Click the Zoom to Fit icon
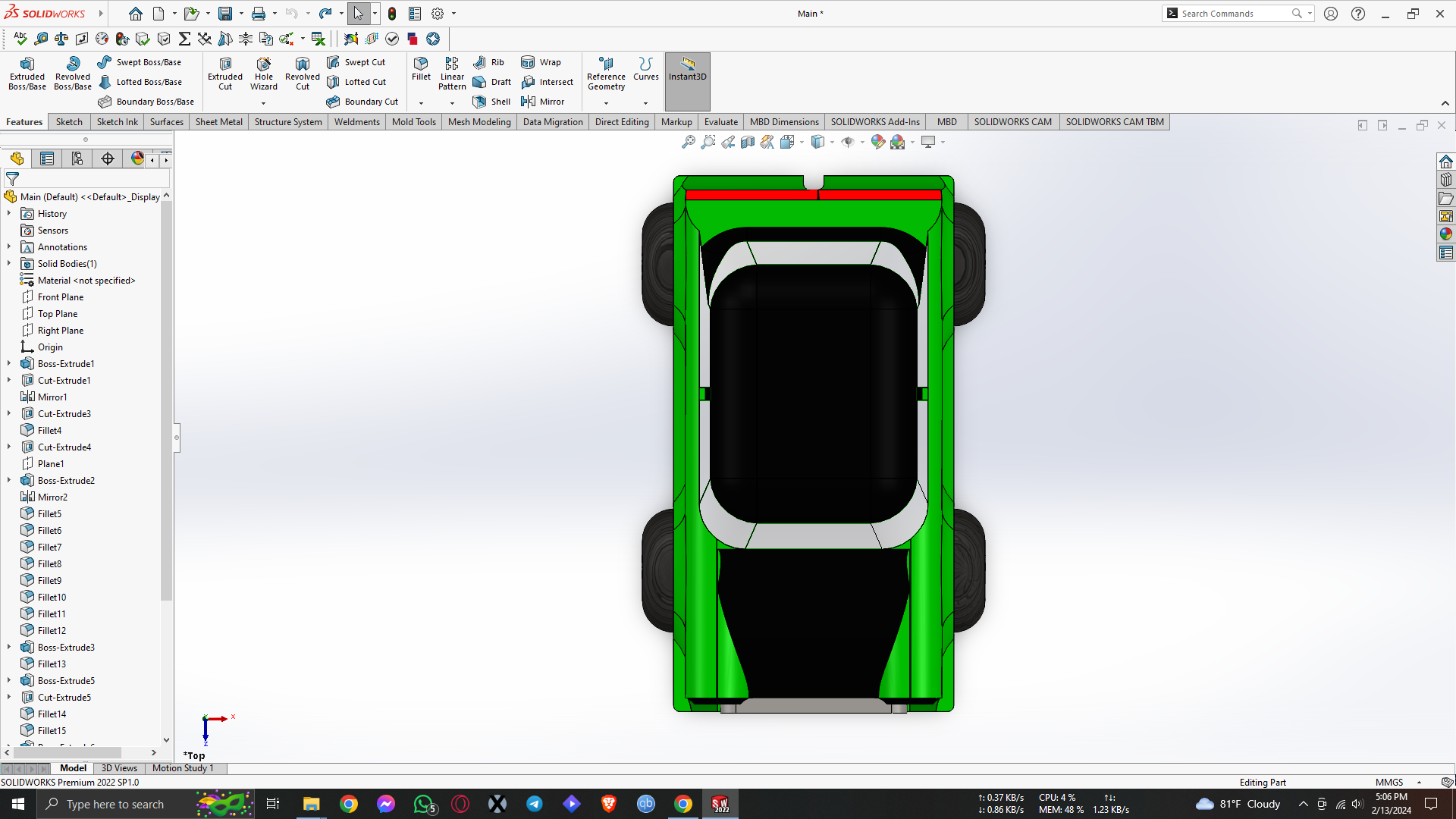 coord(688,142)
